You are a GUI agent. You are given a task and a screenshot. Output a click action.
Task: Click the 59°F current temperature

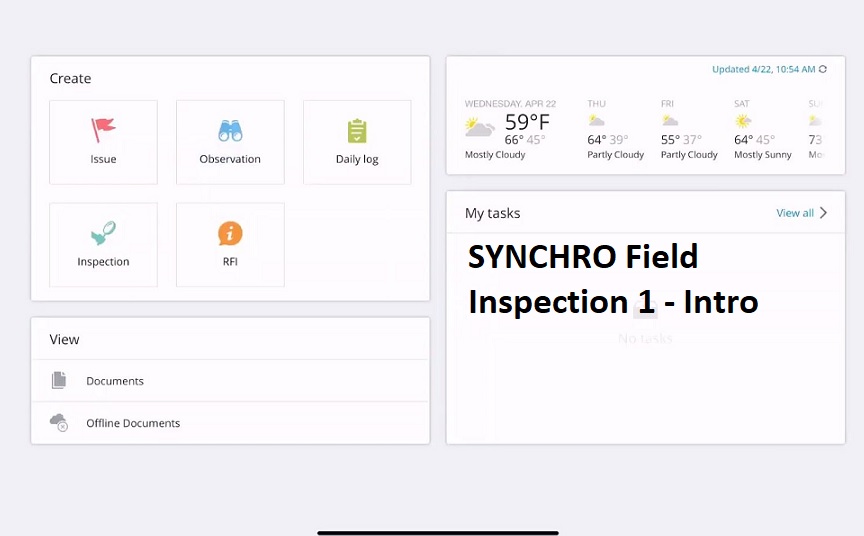(527, 122)
